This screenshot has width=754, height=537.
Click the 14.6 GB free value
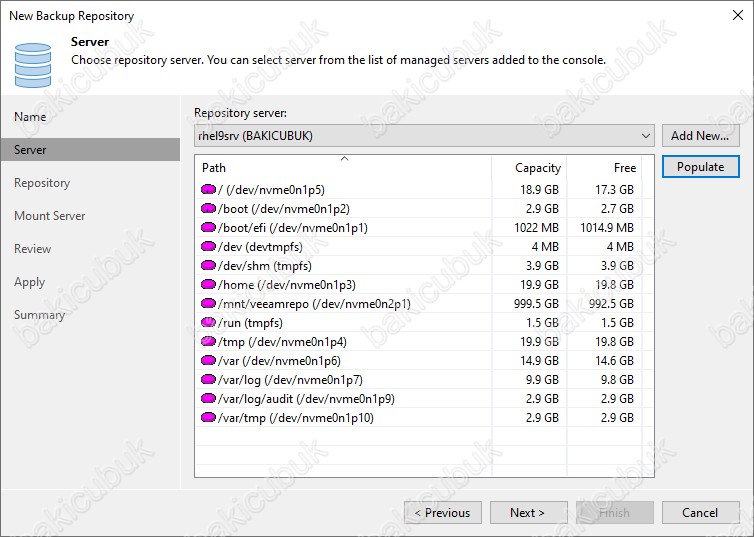coord(615,361)
